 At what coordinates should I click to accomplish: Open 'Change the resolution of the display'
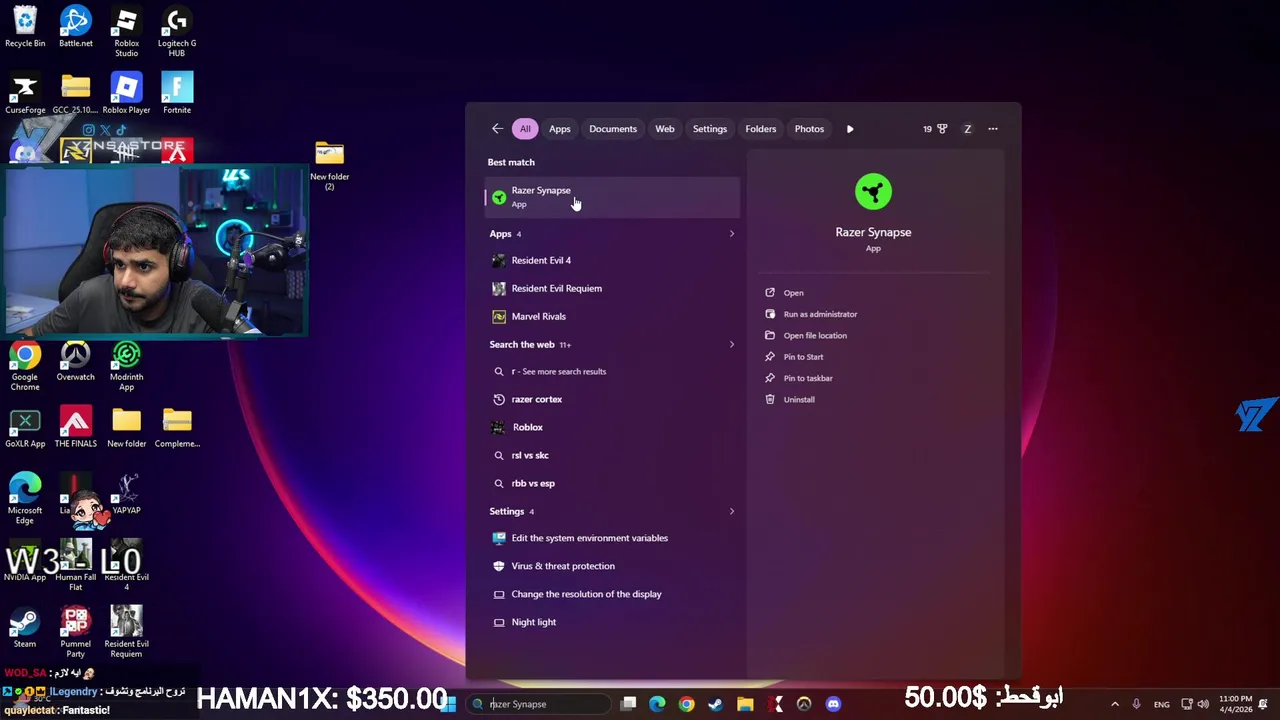pyautogui.click(x=612, y=594)
